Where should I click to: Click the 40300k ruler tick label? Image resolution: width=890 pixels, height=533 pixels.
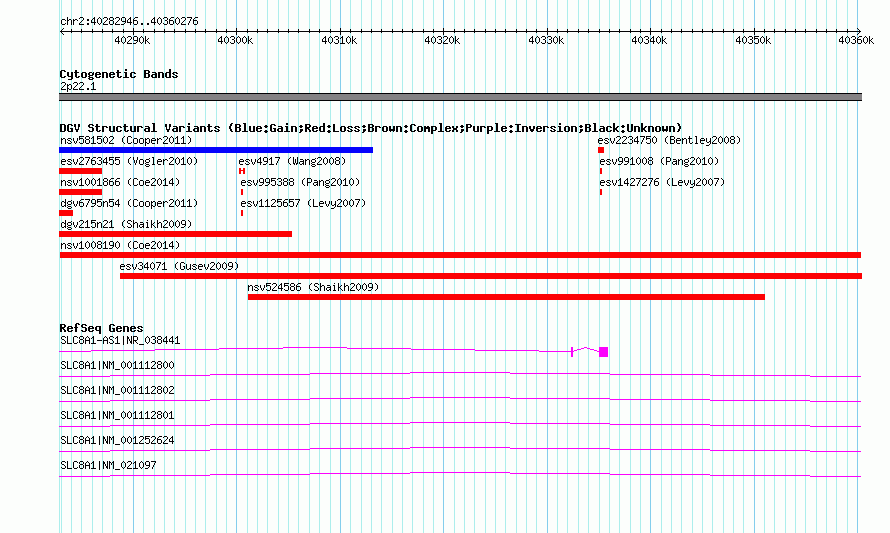click(x=236, y=40)
